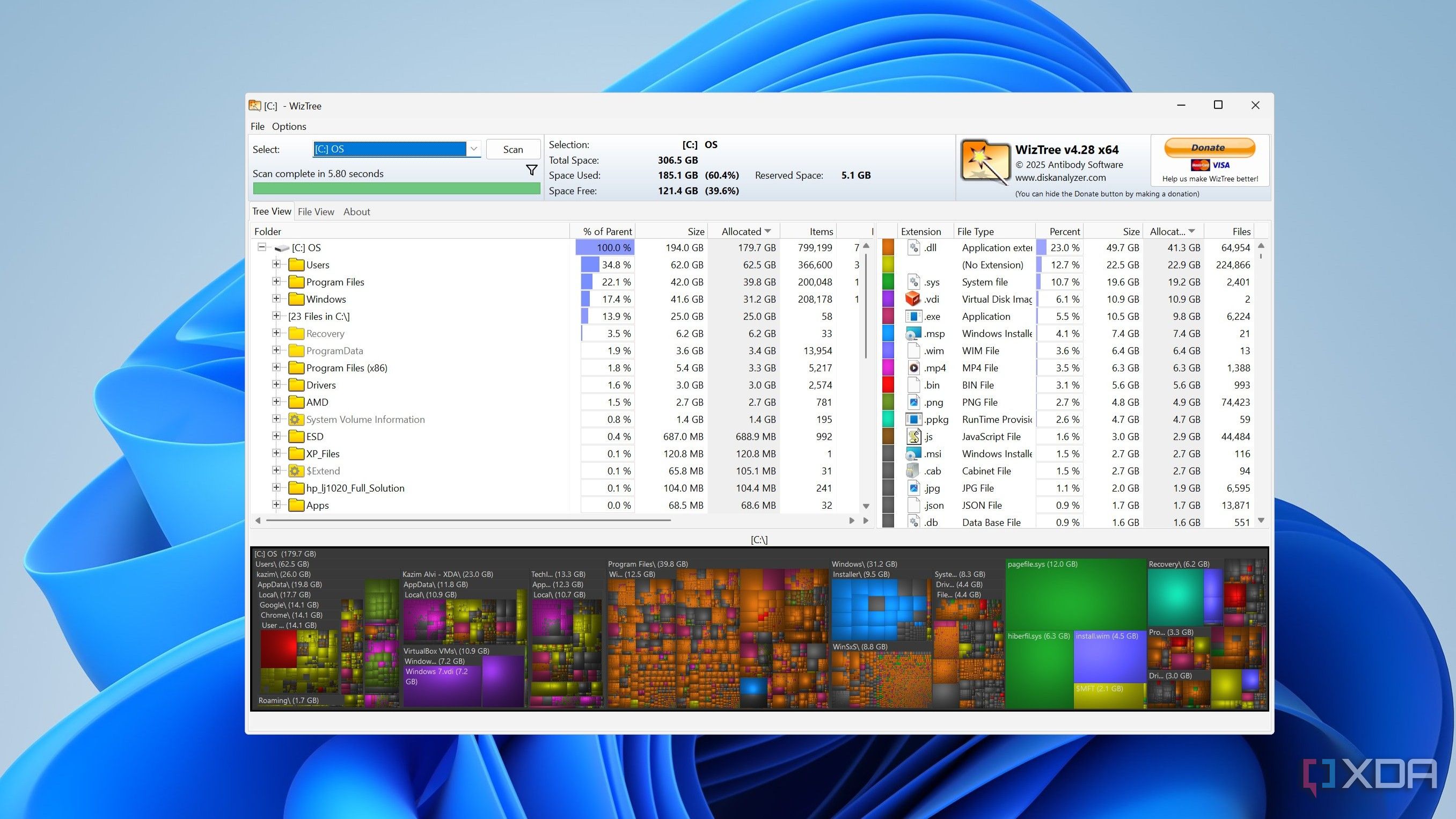Sort extensions by Percent column header
The width and height of the screenshot is (1456, 819).
1059,231
